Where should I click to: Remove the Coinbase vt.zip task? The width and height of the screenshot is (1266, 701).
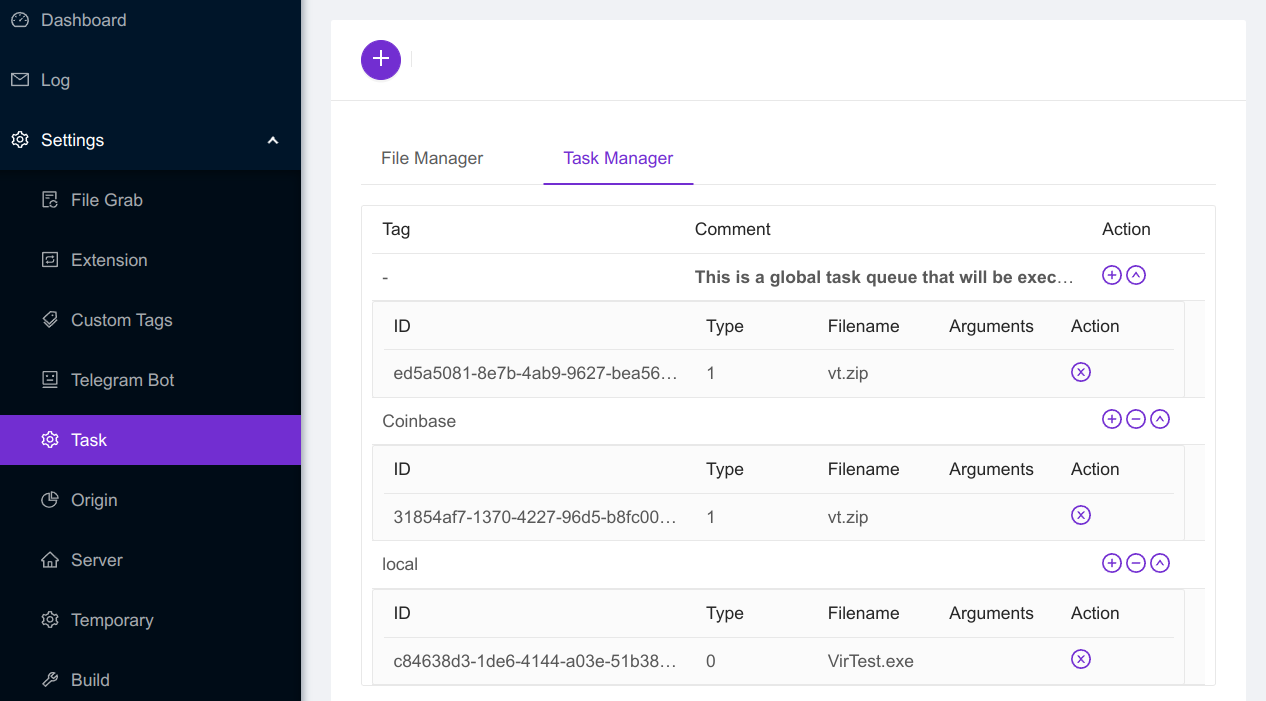[1080, 515]
